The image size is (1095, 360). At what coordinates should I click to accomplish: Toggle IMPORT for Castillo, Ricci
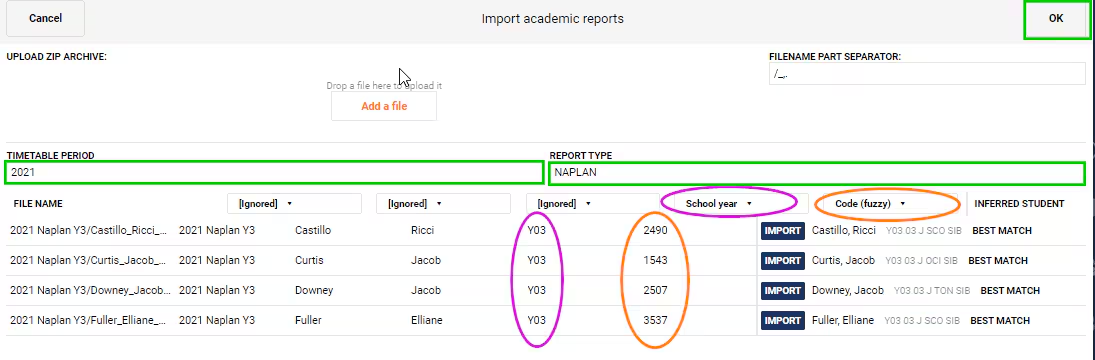pos(783,231)
